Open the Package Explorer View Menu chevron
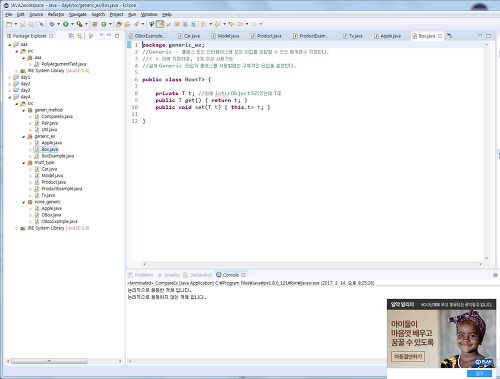500x379 pixels. tap(101, 35)
